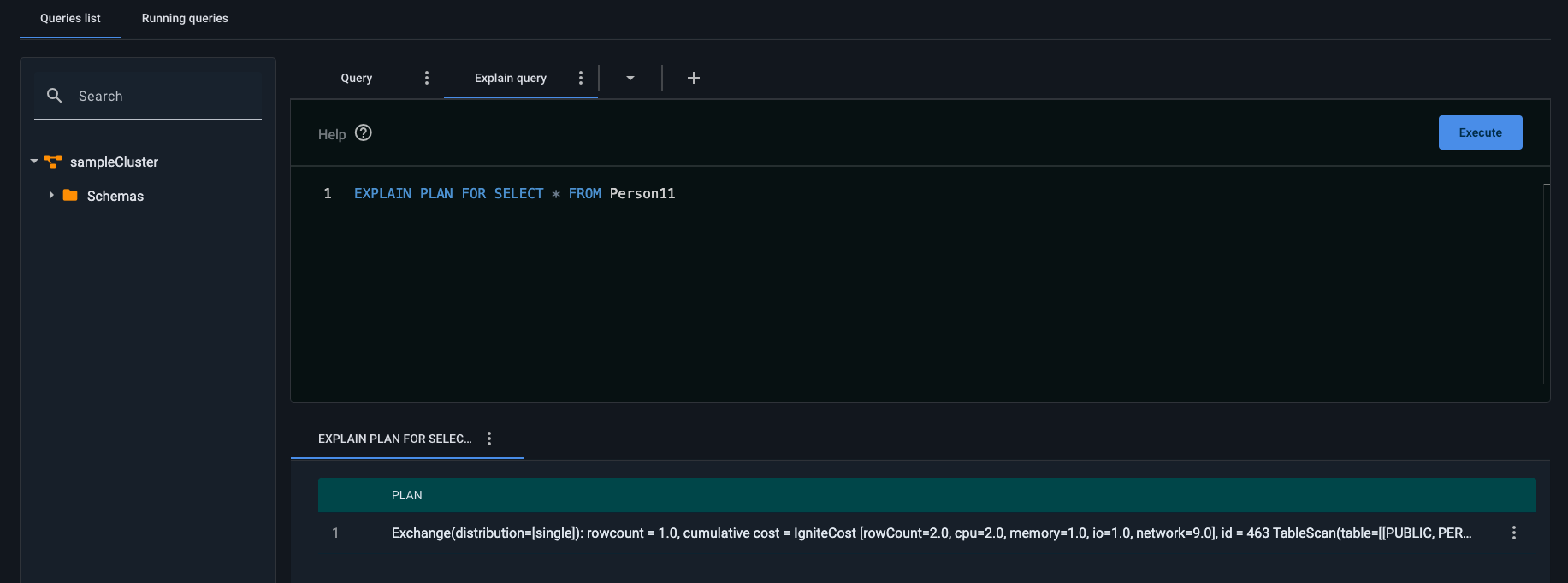Click the SELECT keyword in the editor
Viewport: 1568px width, 583px height.
pos(518,193)
